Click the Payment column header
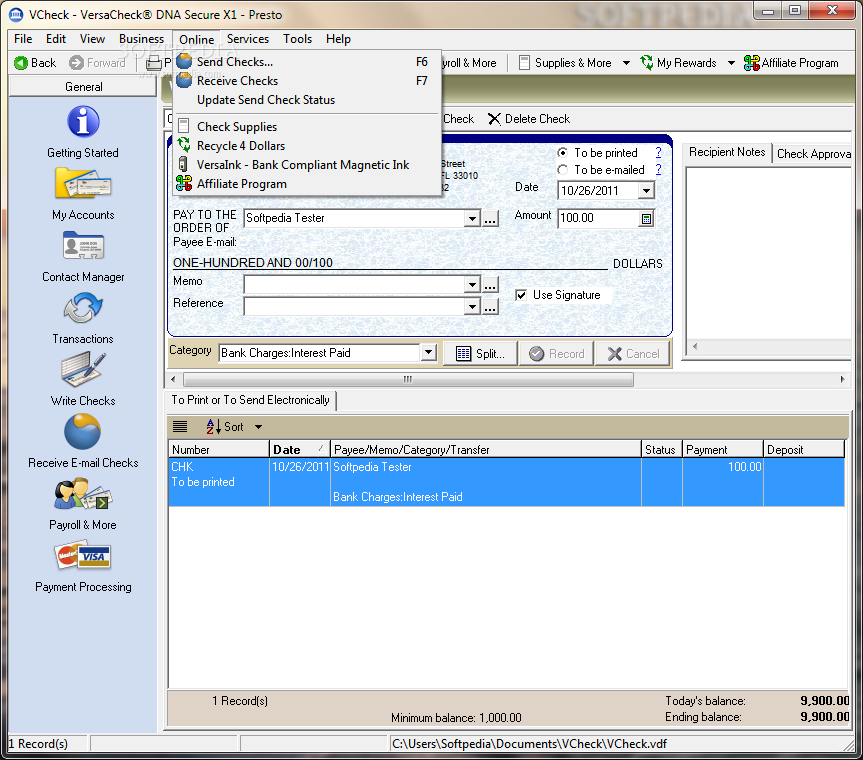The width and height of the screenshot is (863, 760). pyautogui.click(x=723, y=450)
